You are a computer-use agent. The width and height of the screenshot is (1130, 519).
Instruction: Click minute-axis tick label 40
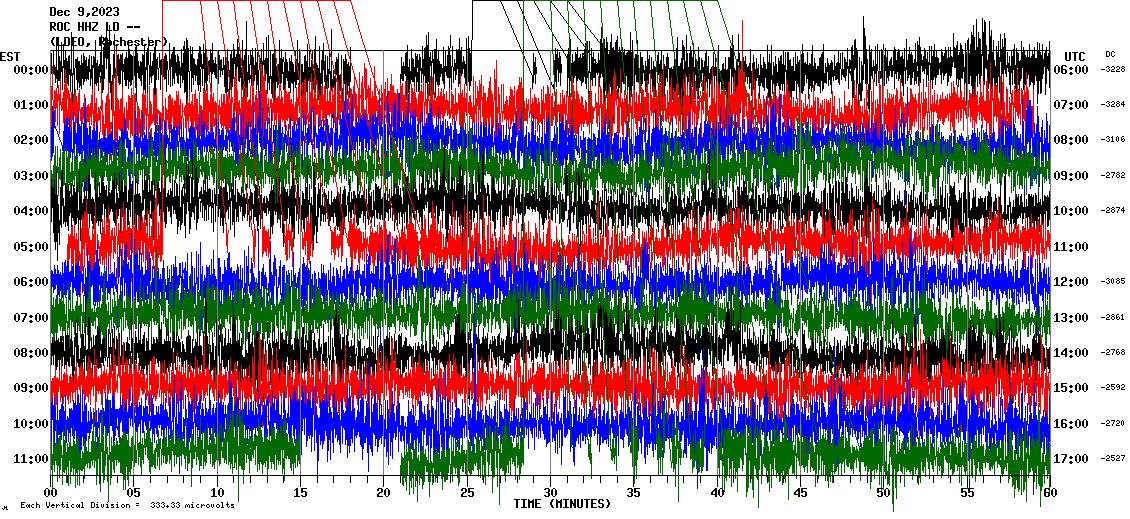(717, 493)
